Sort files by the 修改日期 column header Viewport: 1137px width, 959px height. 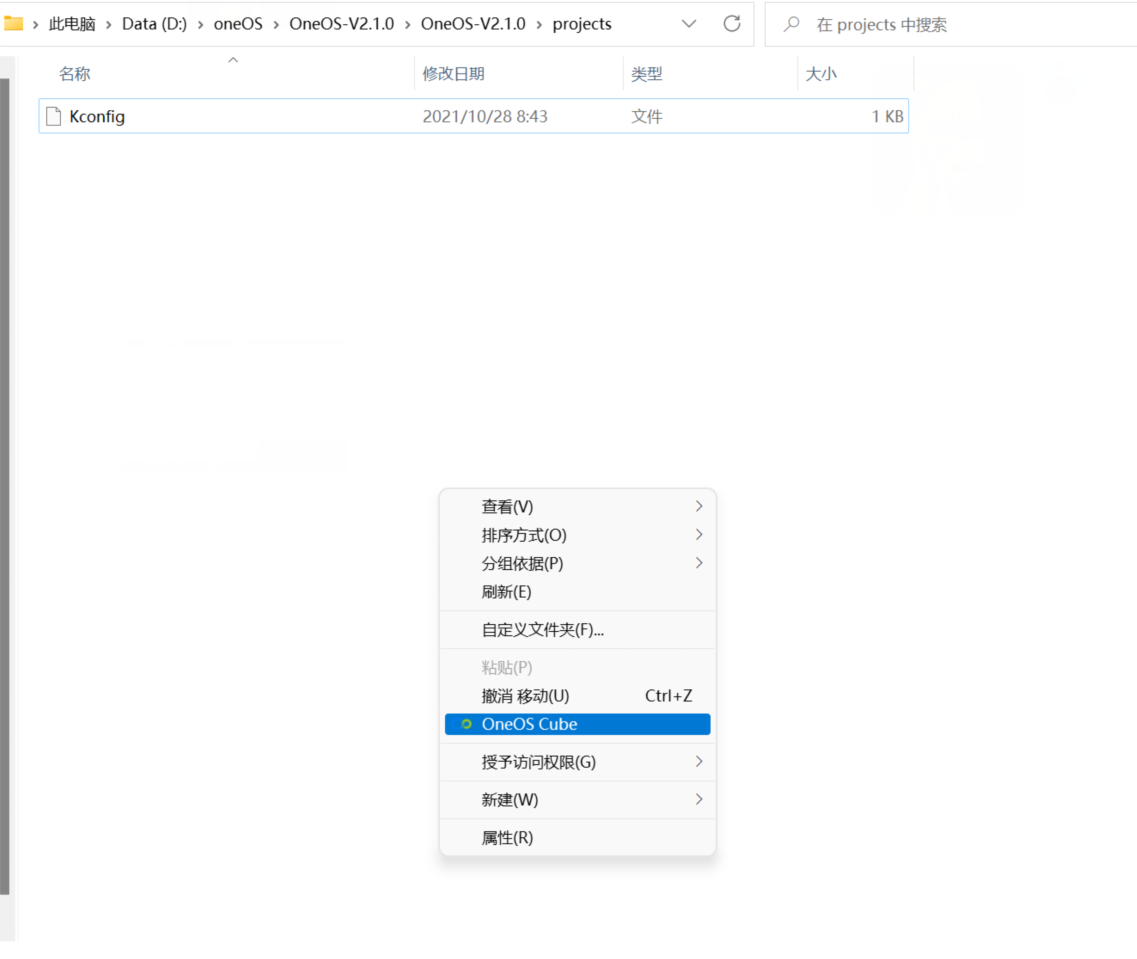point(453,74)
